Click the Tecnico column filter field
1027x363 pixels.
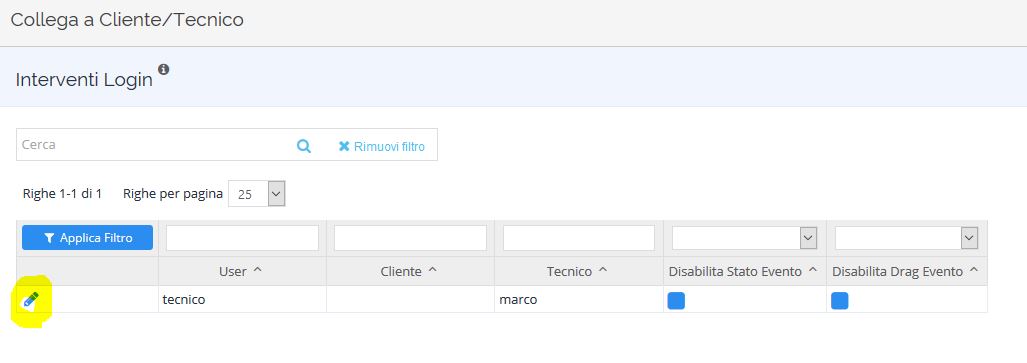tap(578, 238)
